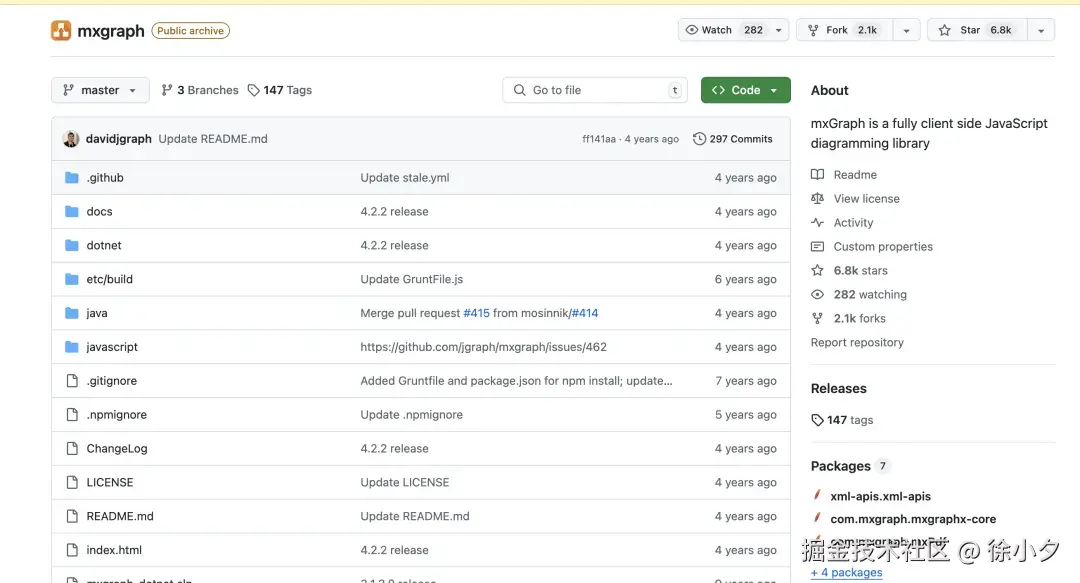Image resolution: width=1080 pixels, height=583 pixels.
Task: Open the Fork options dropdown arrow
Action: click(x=906, y=31)
